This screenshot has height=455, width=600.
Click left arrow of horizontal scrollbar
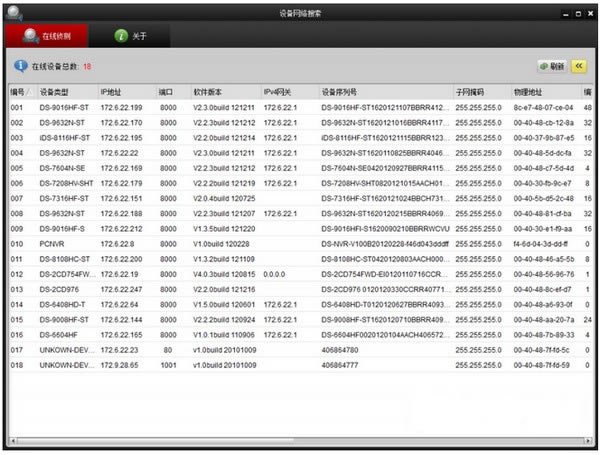13,441
